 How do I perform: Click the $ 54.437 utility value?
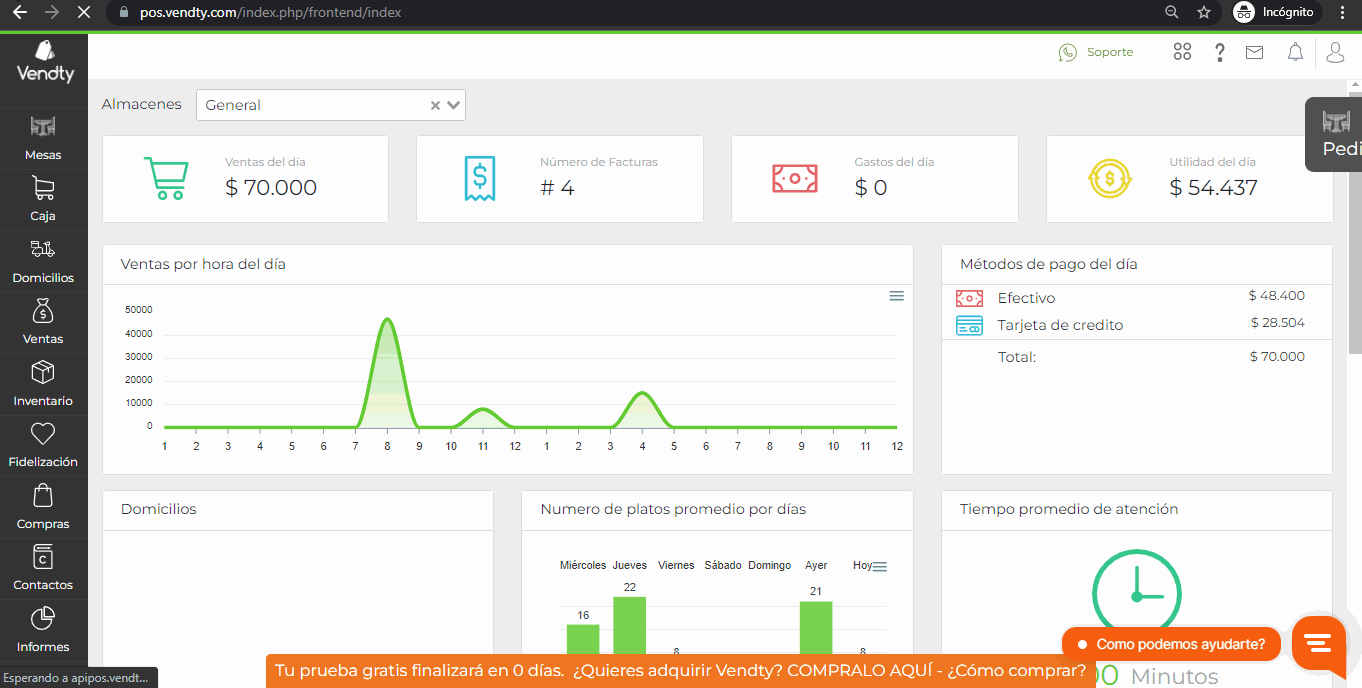click(x=1214, y=188)
